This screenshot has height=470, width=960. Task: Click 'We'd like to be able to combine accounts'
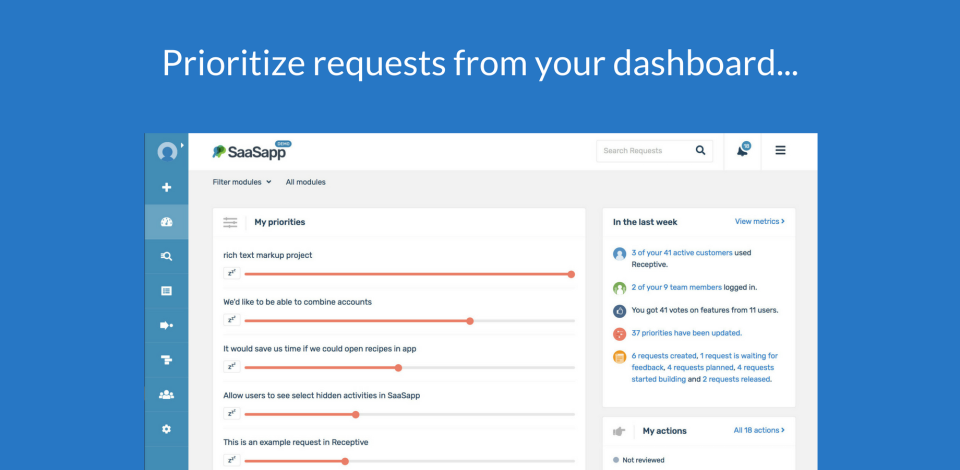(x=298, y=302)
